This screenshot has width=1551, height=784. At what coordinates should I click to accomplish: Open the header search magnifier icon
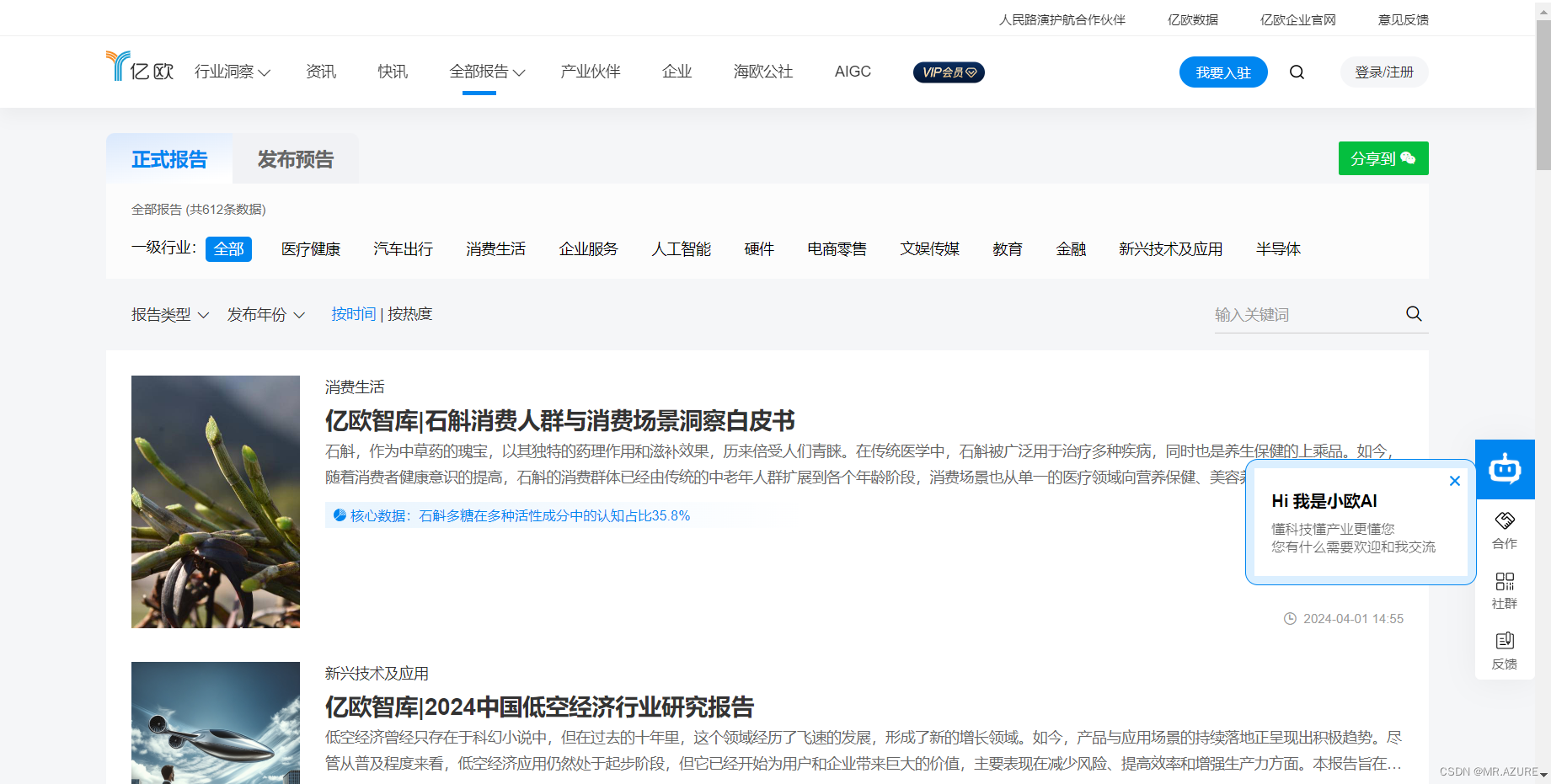[x=1297, y=72]
